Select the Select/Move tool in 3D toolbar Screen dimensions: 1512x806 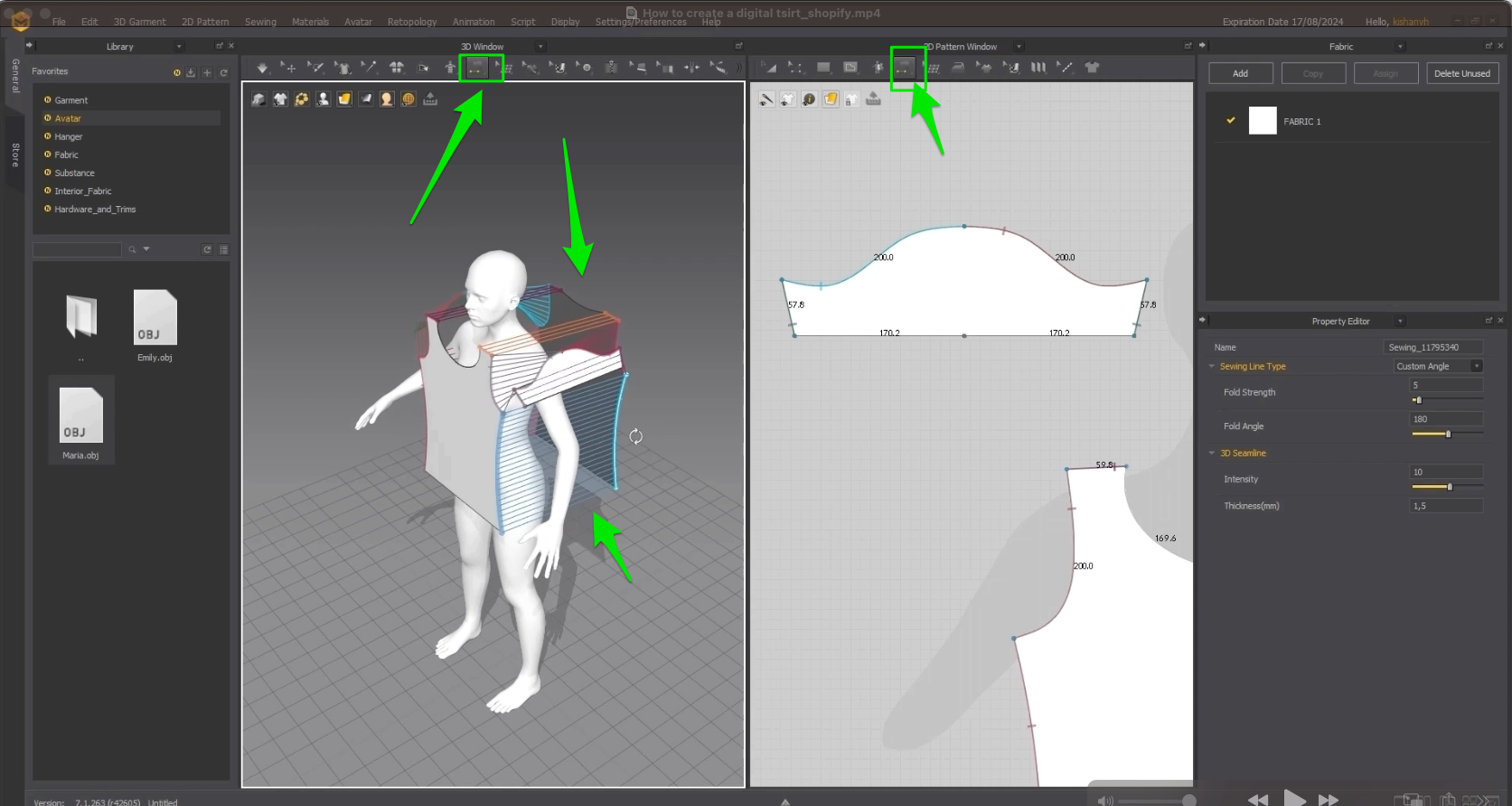tap(288, 68)
